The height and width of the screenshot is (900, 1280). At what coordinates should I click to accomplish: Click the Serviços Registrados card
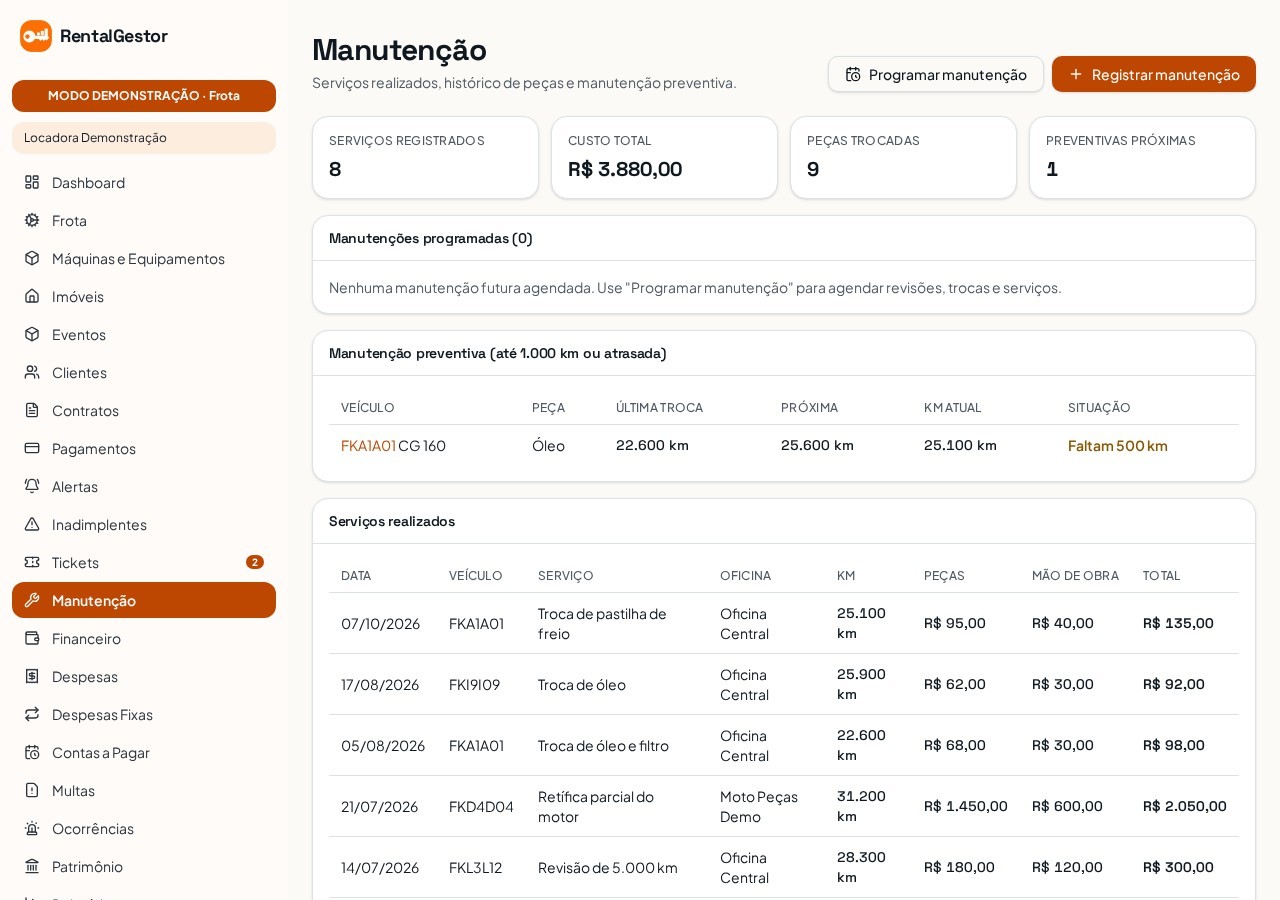[x=425, y=157]
